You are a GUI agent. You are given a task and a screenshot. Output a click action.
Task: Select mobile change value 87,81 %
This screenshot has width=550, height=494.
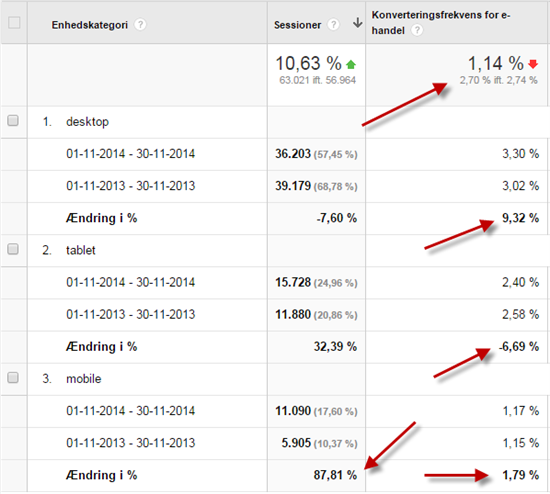coord(335,475)
